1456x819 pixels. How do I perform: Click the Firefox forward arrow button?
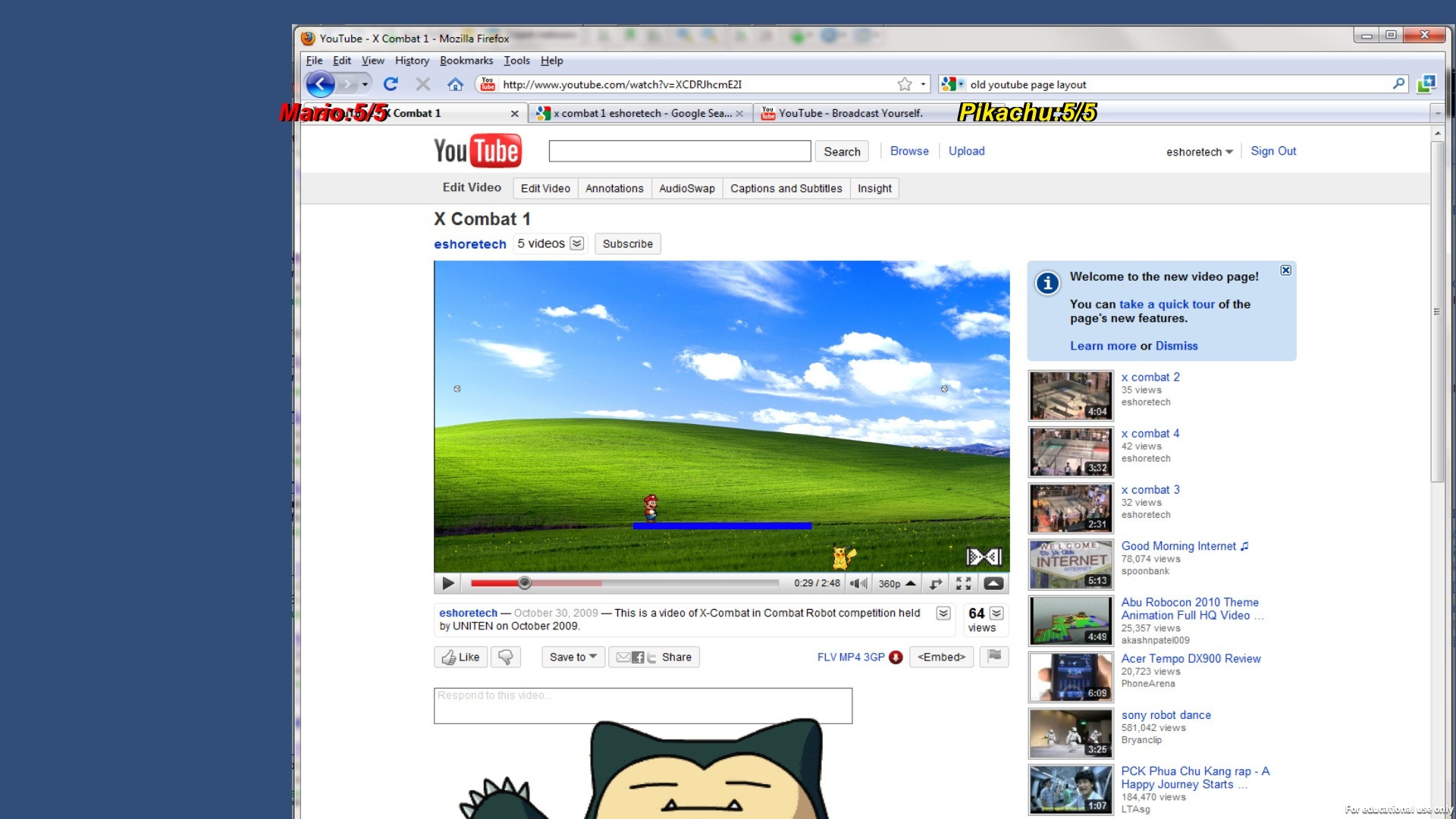coord(347,84)
